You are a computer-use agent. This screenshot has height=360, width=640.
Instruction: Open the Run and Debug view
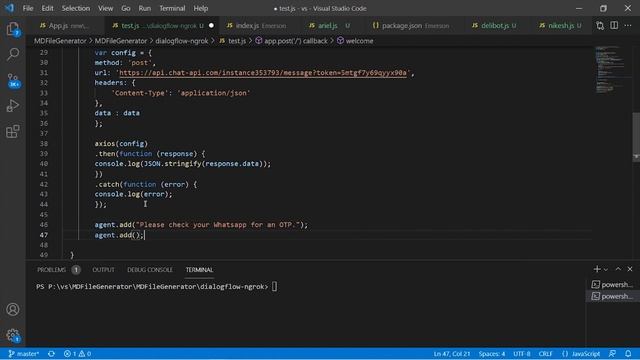tap(13, 106)
